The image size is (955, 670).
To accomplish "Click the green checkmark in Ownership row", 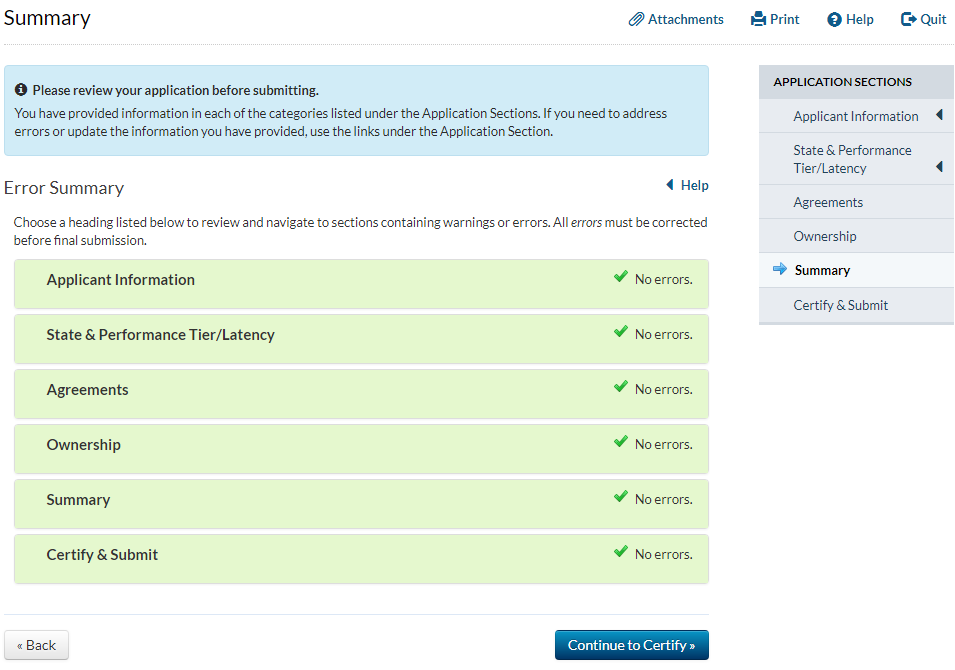I will coord(621,442).
